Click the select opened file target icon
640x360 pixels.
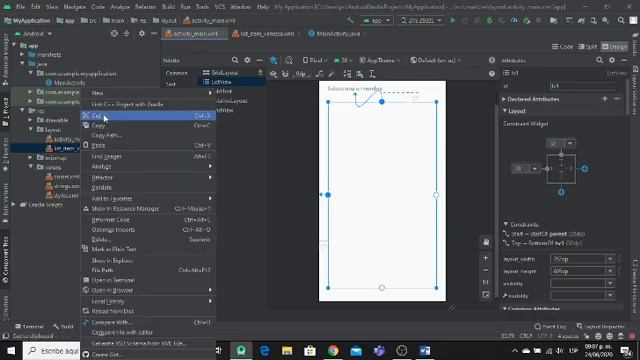[x=114, y=33]
